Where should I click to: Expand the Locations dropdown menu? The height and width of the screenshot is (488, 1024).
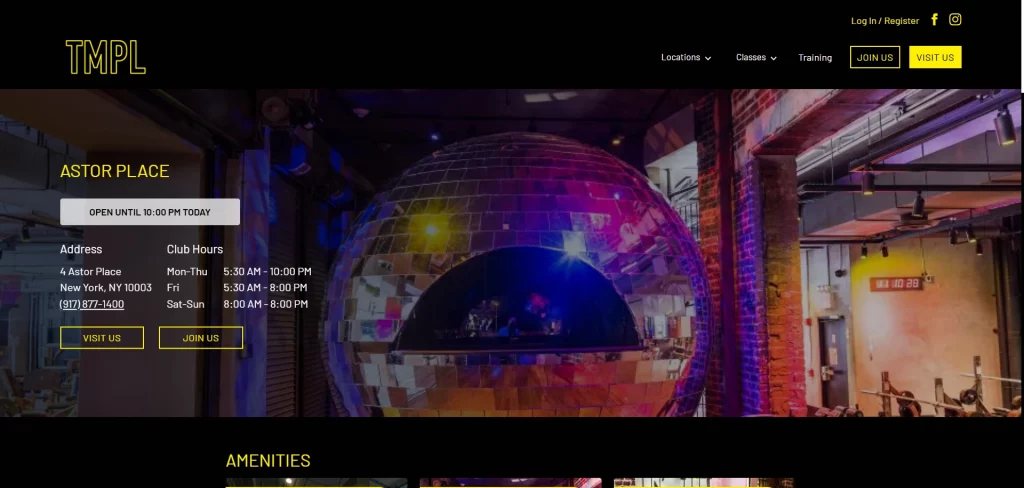(x=686, y=57)
